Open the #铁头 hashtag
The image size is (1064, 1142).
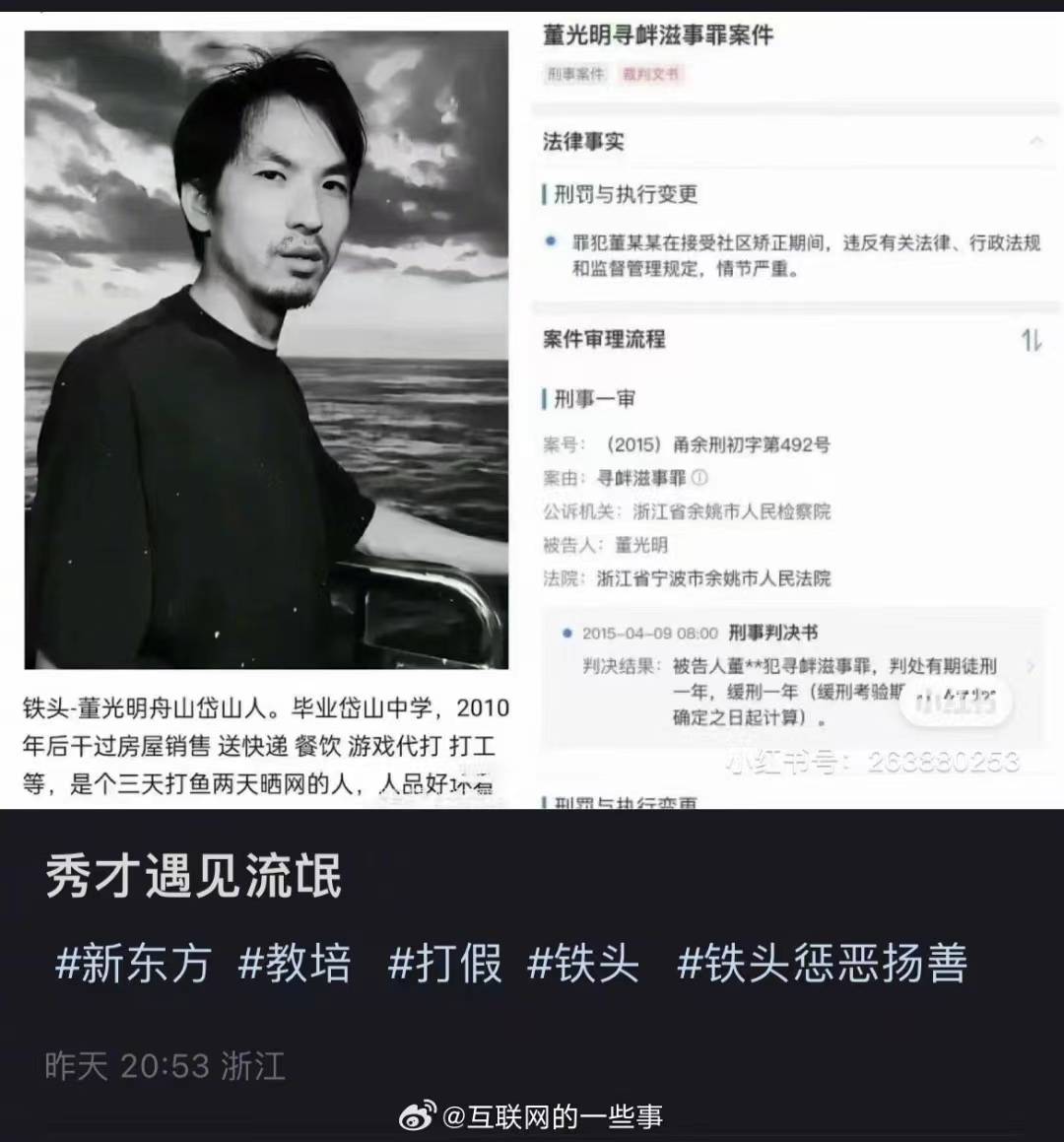pyautogui.click(x=583, y=964)
